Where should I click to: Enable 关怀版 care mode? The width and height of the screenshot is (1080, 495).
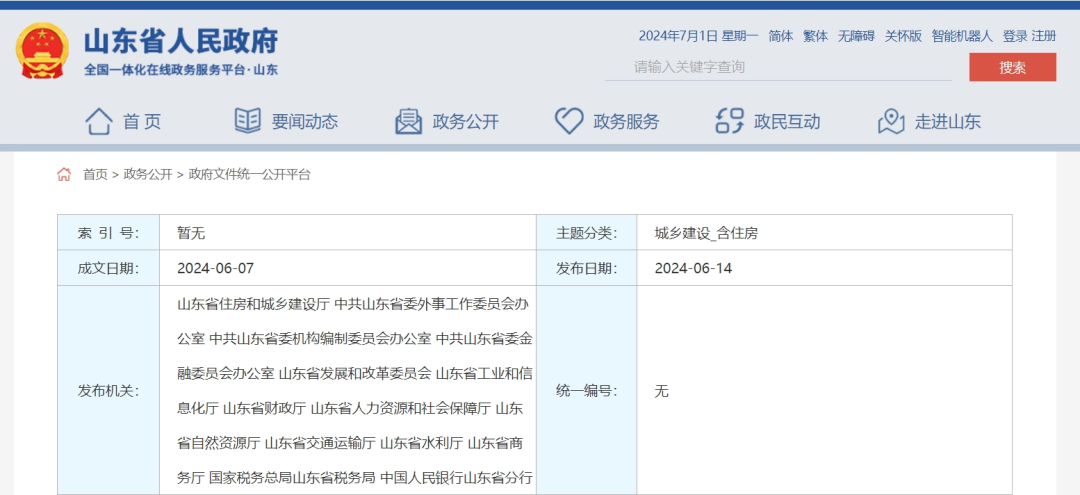(903, 36)
